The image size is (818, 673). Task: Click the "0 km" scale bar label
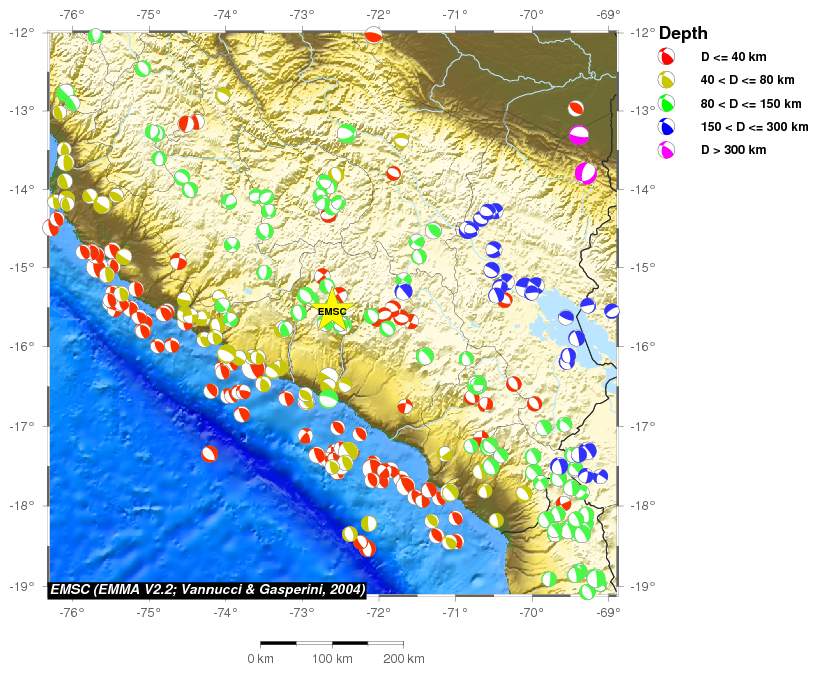260,659
